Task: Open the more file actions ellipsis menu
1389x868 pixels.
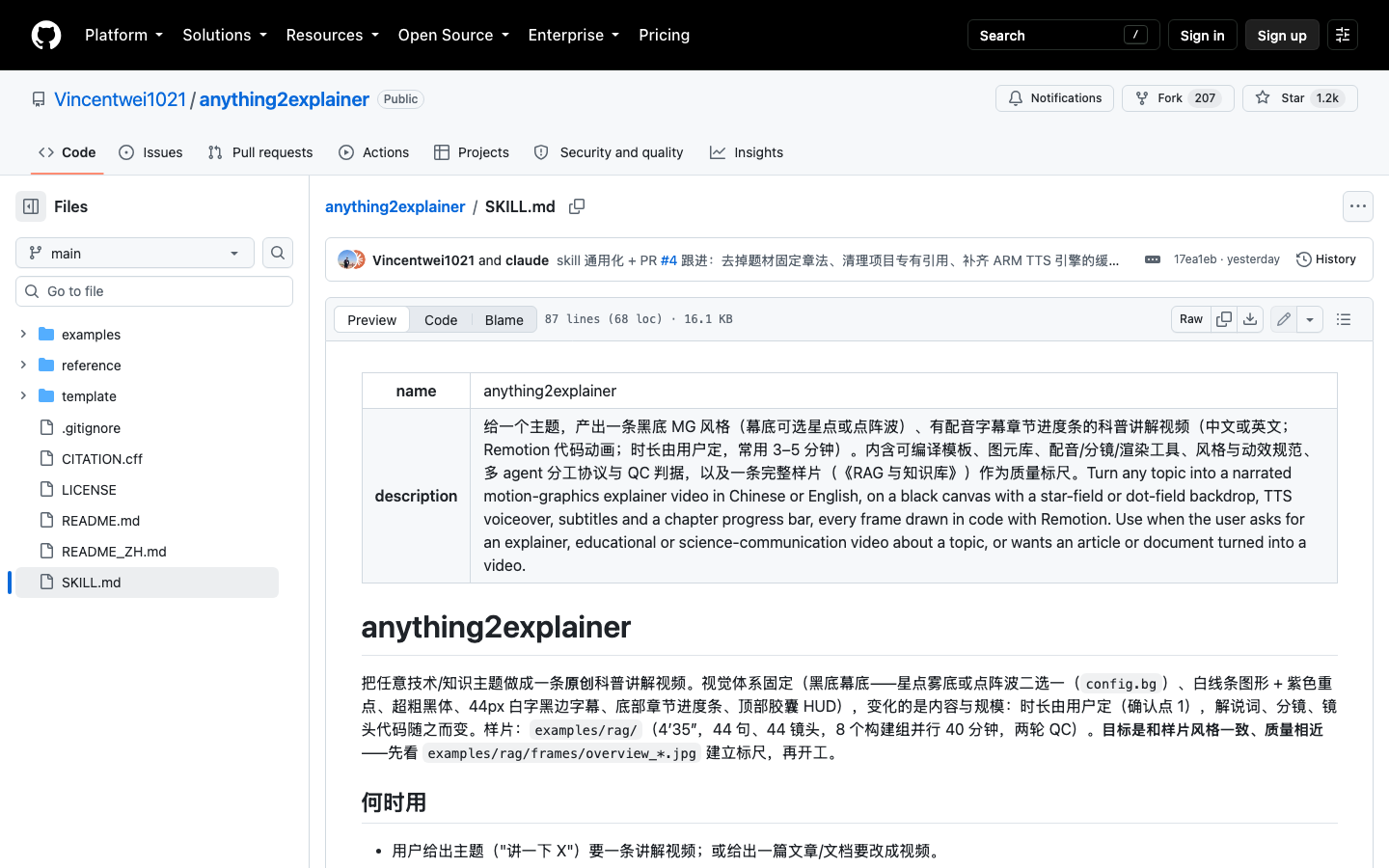Action: coord(1358,206)
